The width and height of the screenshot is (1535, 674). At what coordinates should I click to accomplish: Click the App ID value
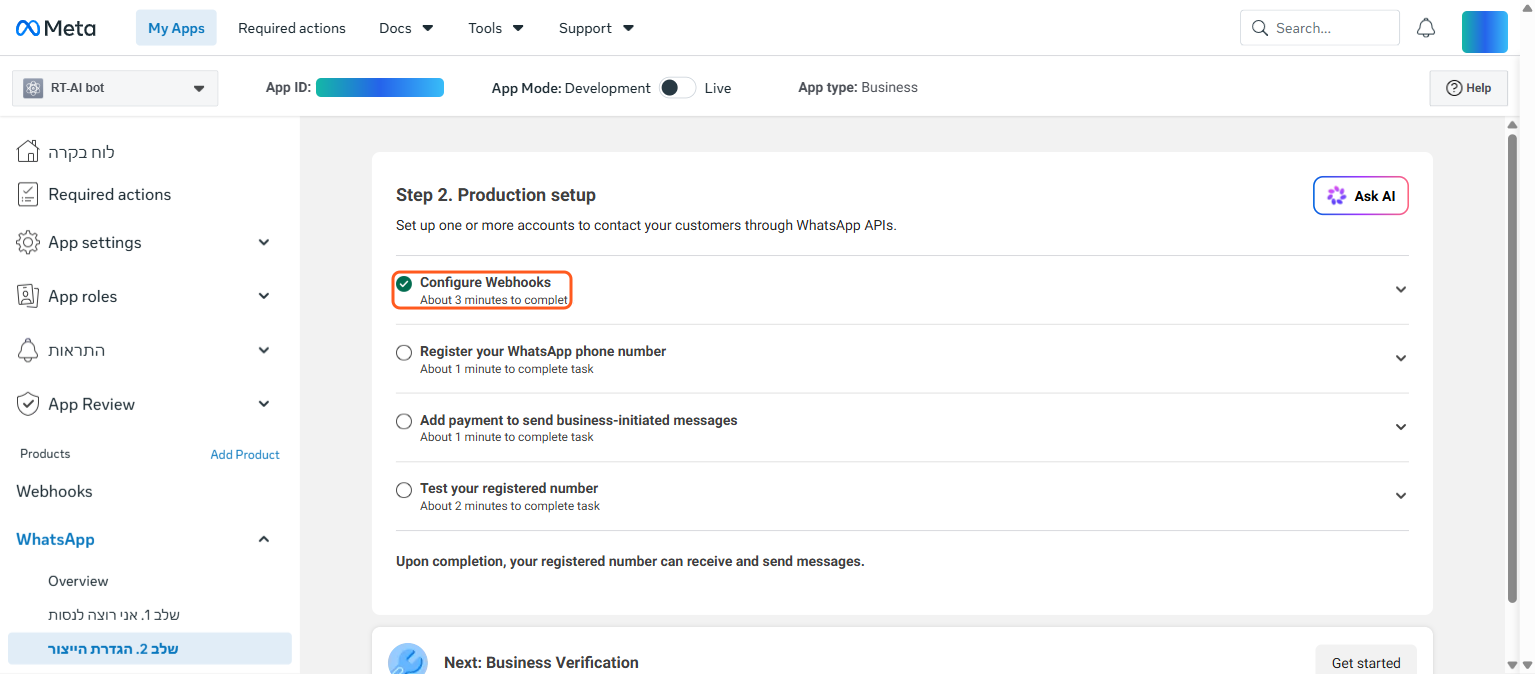380,88
